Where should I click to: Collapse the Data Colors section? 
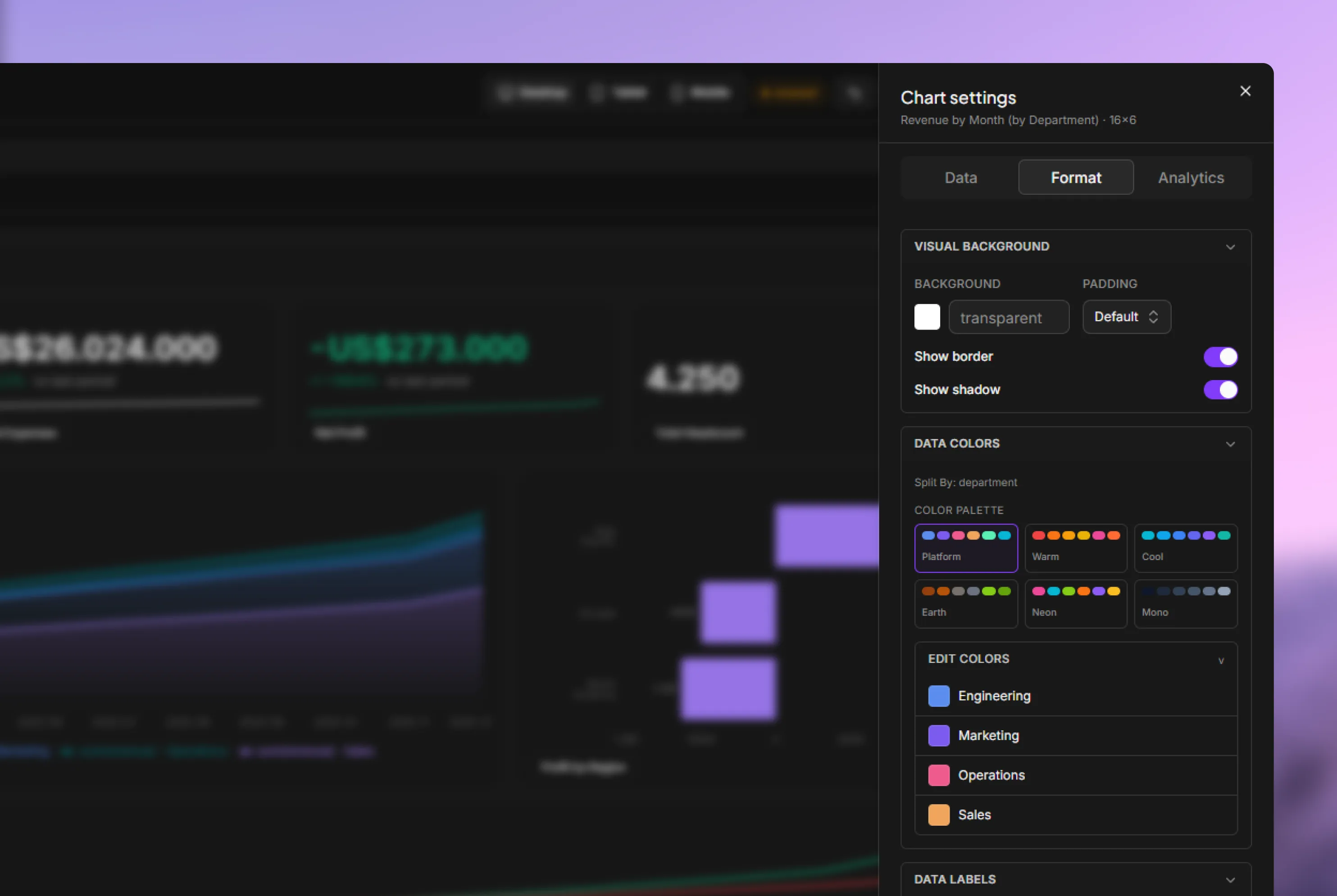click(1230, 444)
